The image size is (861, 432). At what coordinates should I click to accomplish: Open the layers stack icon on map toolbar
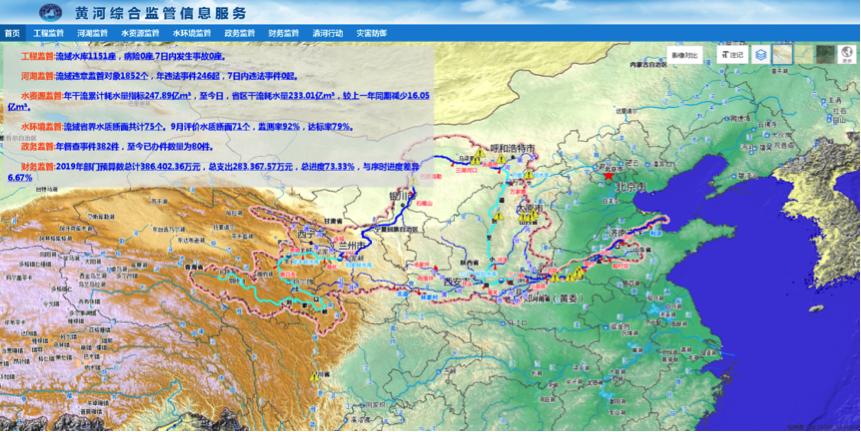point(761,55)
